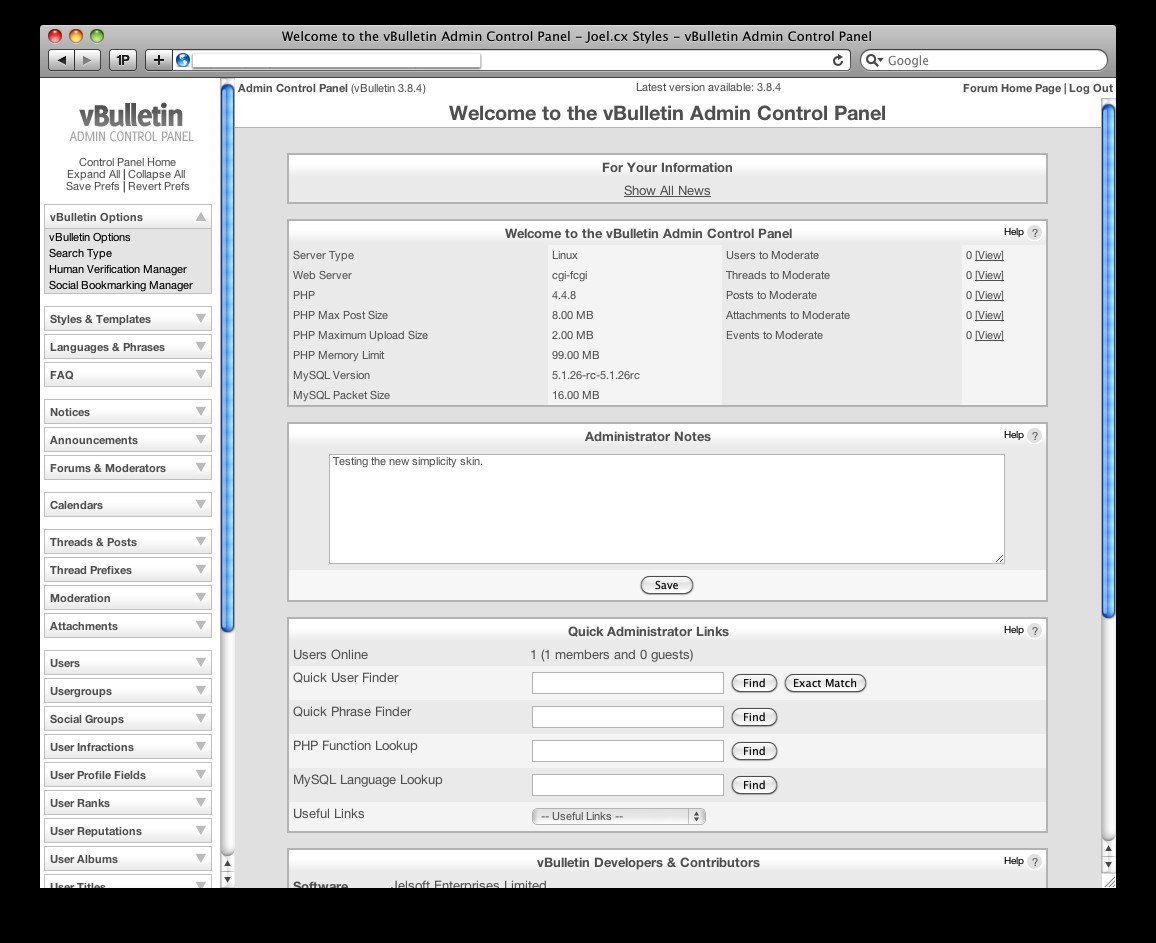Open Forum Home Page link
1156x943 pixels.
click(1012, 88)
